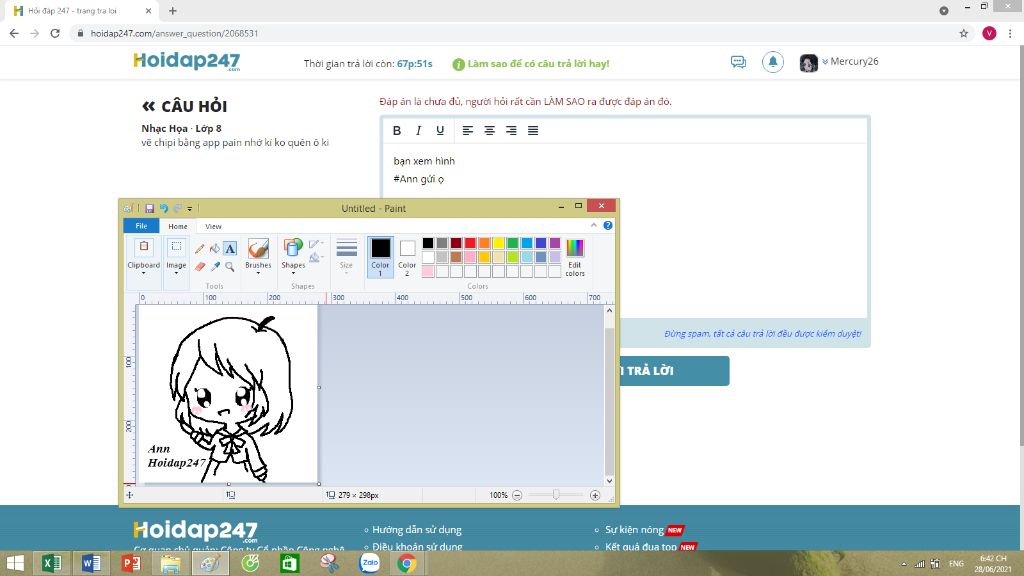
Task: Click the Hoidap247 header logo
Action: click(x=187, y=61)
